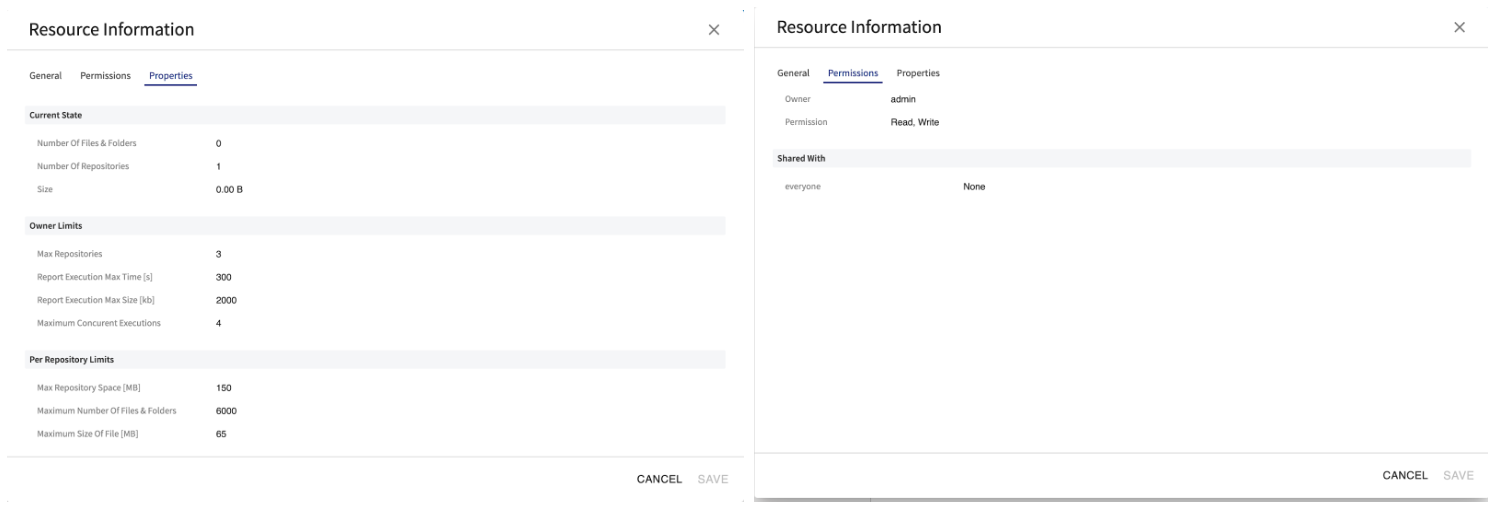Select Report Execution Max Size value 2000
This screenshot has height=522, width=1503.
(x=226, y=300)
